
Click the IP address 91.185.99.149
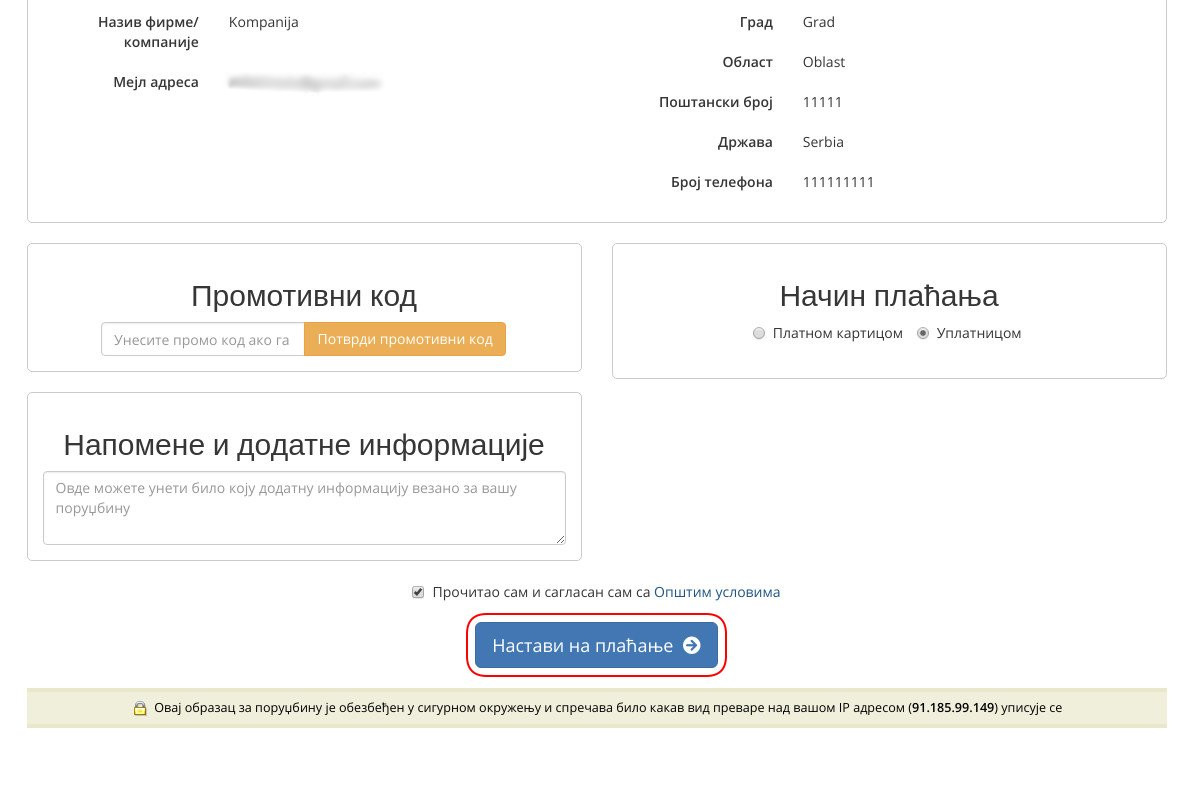pyautogui.click(x=952, y=708)
